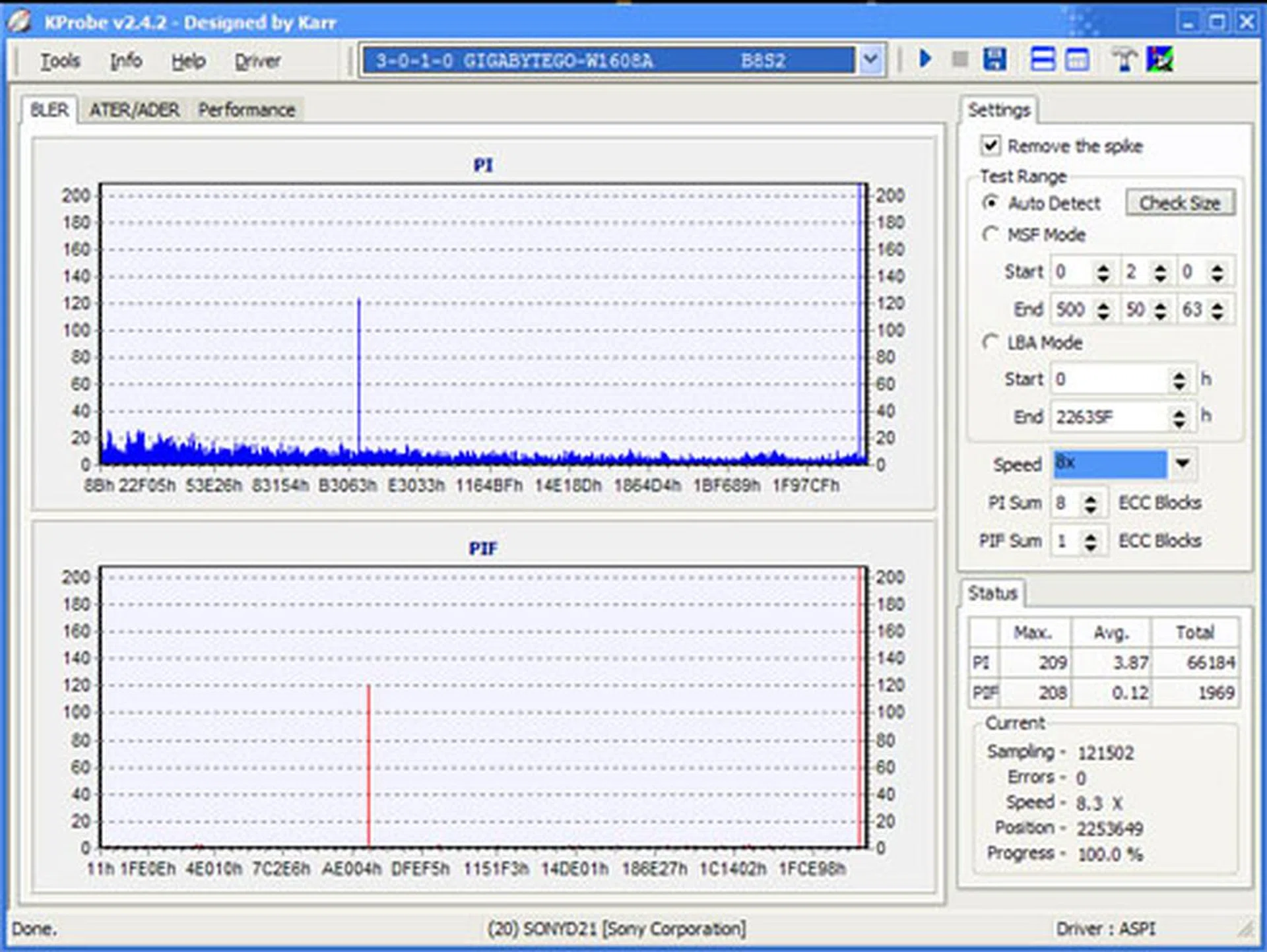The image size is (1267, 952).
Task: Start the scan with the Play icon
Action: click(x=925, y=59)
